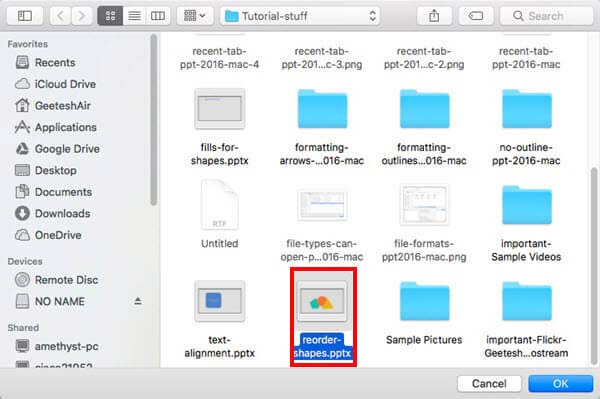Select the no-outline-ppt-2016-mac folder icon
600x399 pixels.
click(527, 109)
